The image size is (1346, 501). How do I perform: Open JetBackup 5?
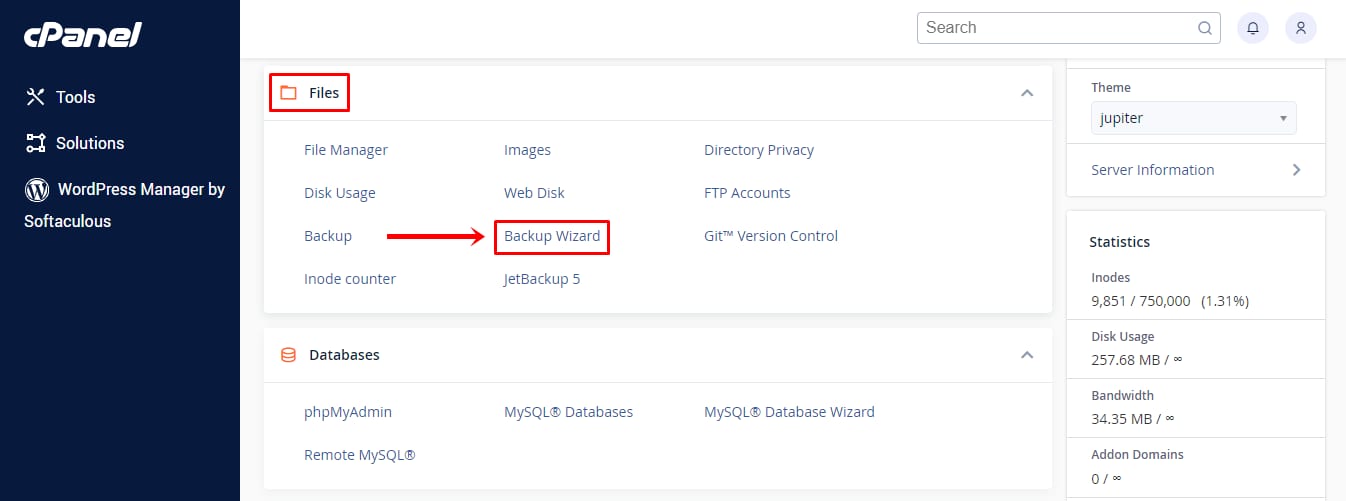coord(542,279)
